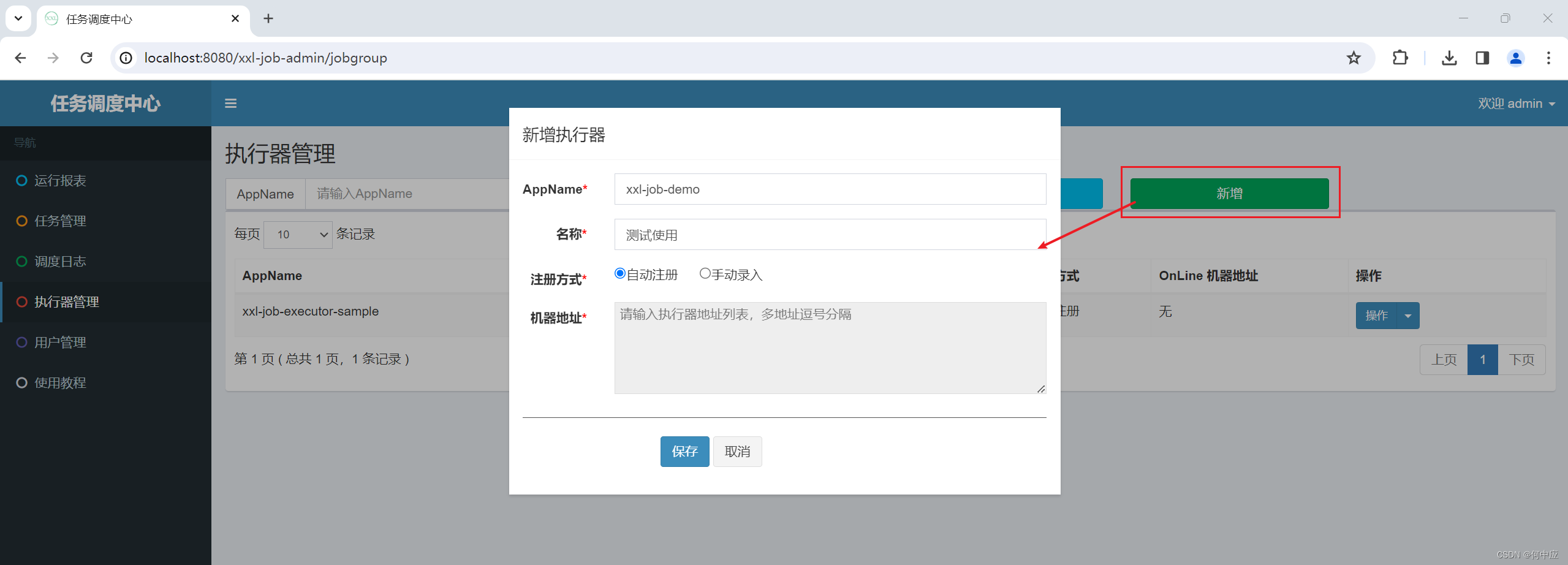1568x565 pixels.
Task: Click the xxl-job-executor-sample cell
Action: (x=311, y=311)
